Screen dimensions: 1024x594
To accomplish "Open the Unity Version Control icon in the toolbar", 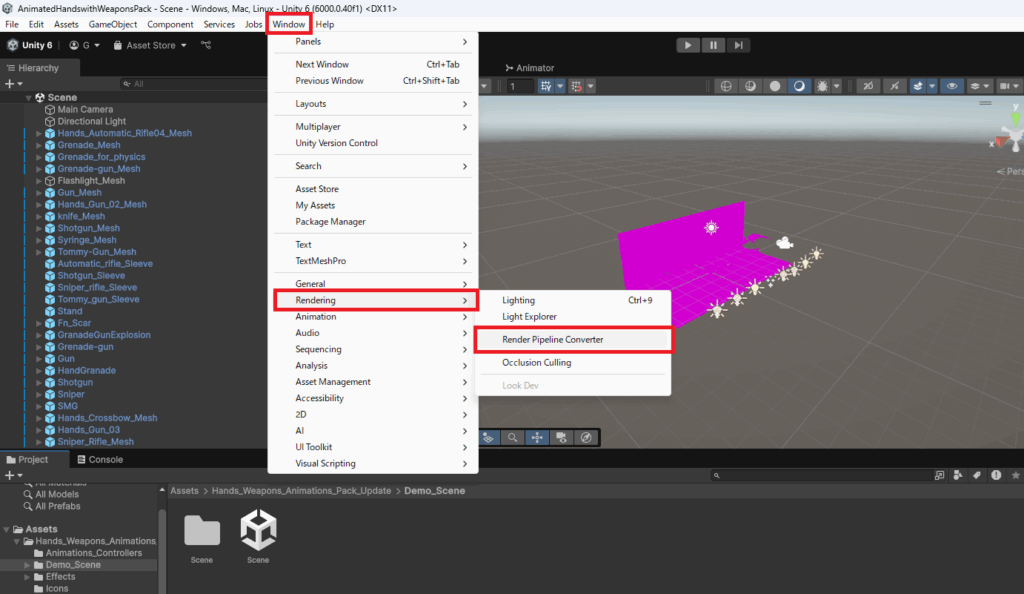I will [x=206, y=45].
